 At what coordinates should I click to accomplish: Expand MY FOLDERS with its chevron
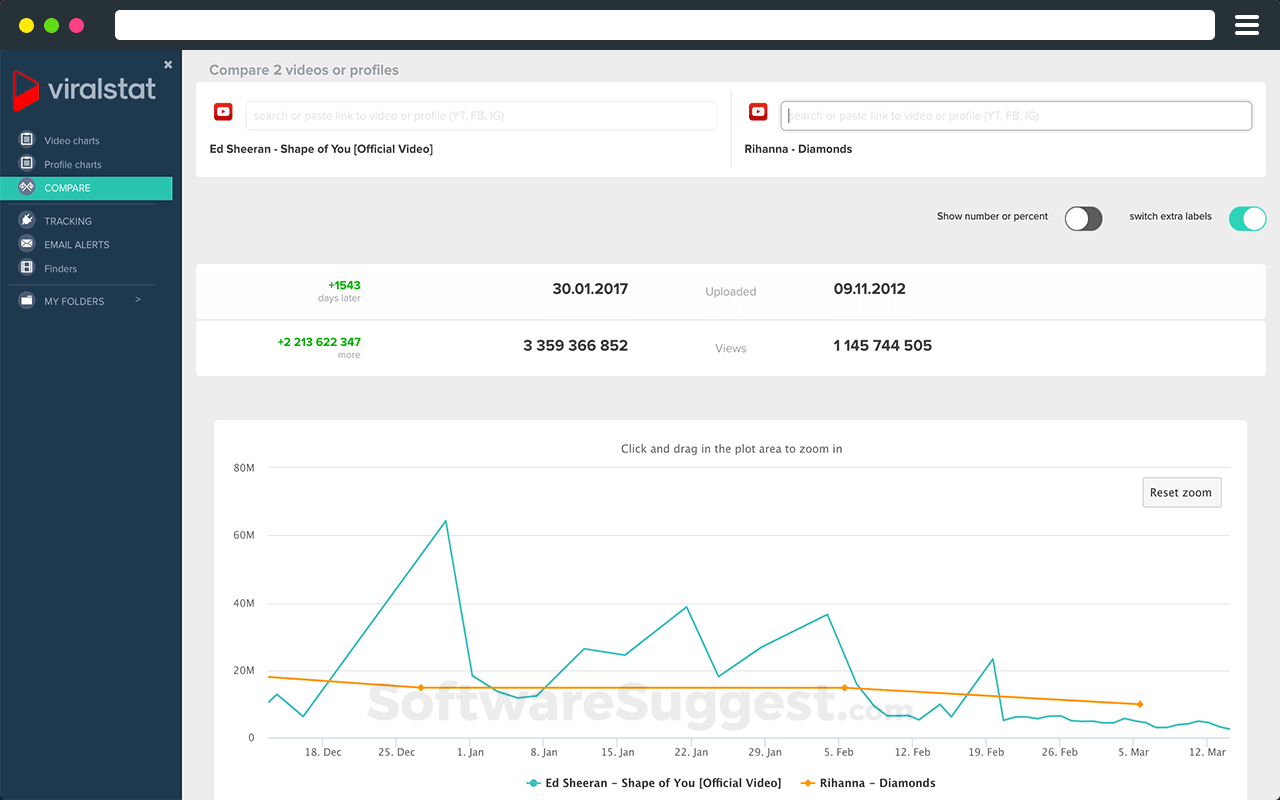point(139,300)
